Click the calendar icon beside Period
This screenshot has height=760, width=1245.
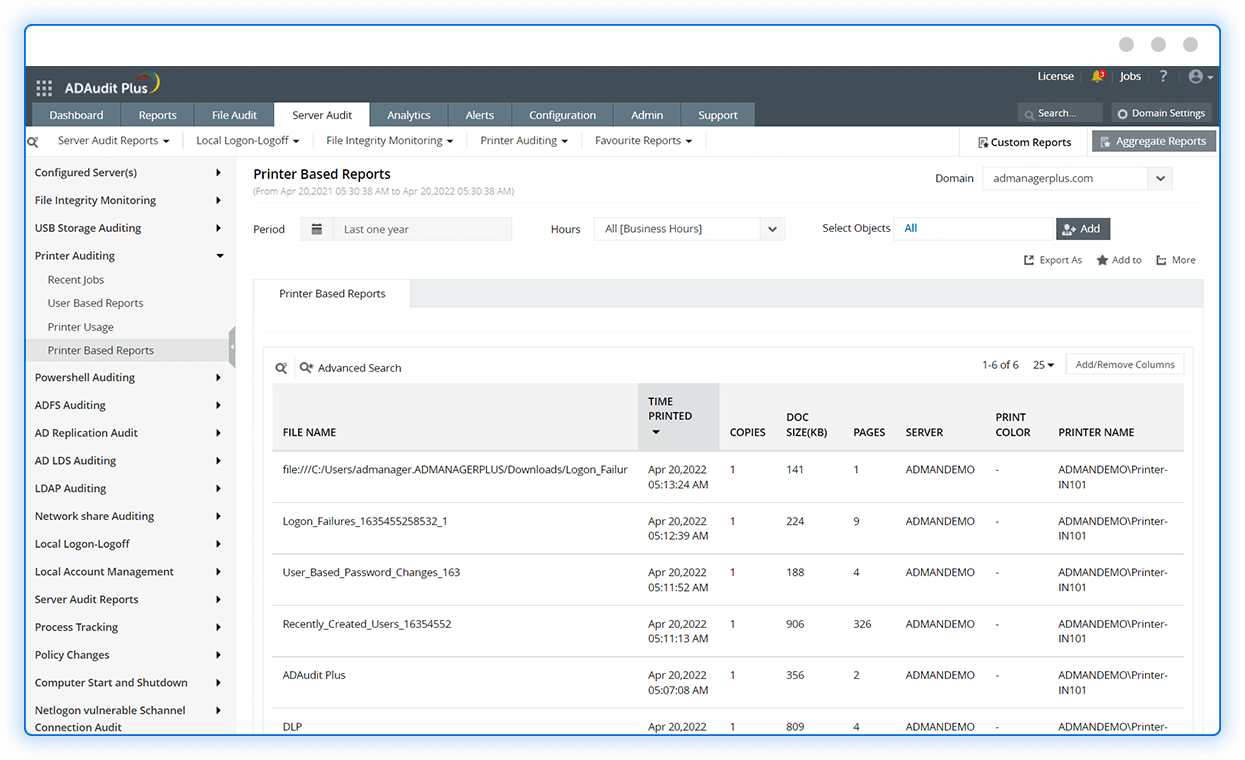pos(317,229)
